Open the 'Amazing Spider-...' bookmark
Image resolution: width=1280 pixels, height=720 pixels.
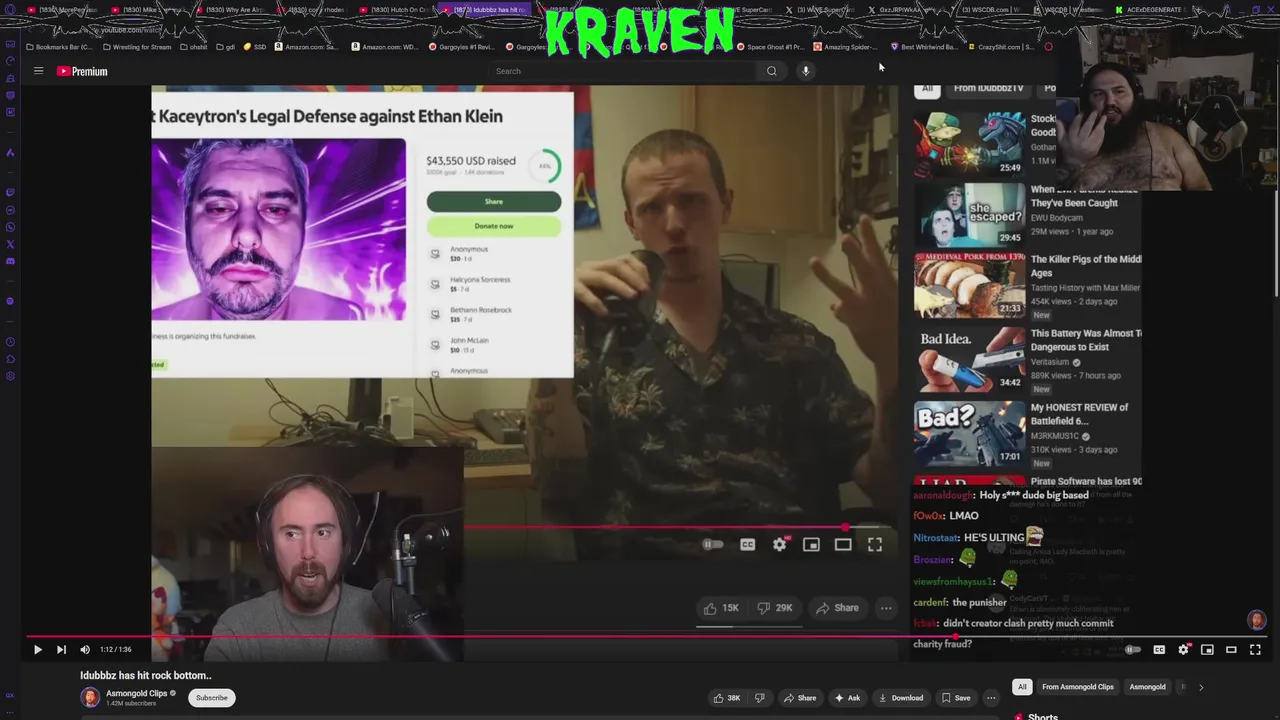click(847, 47)
